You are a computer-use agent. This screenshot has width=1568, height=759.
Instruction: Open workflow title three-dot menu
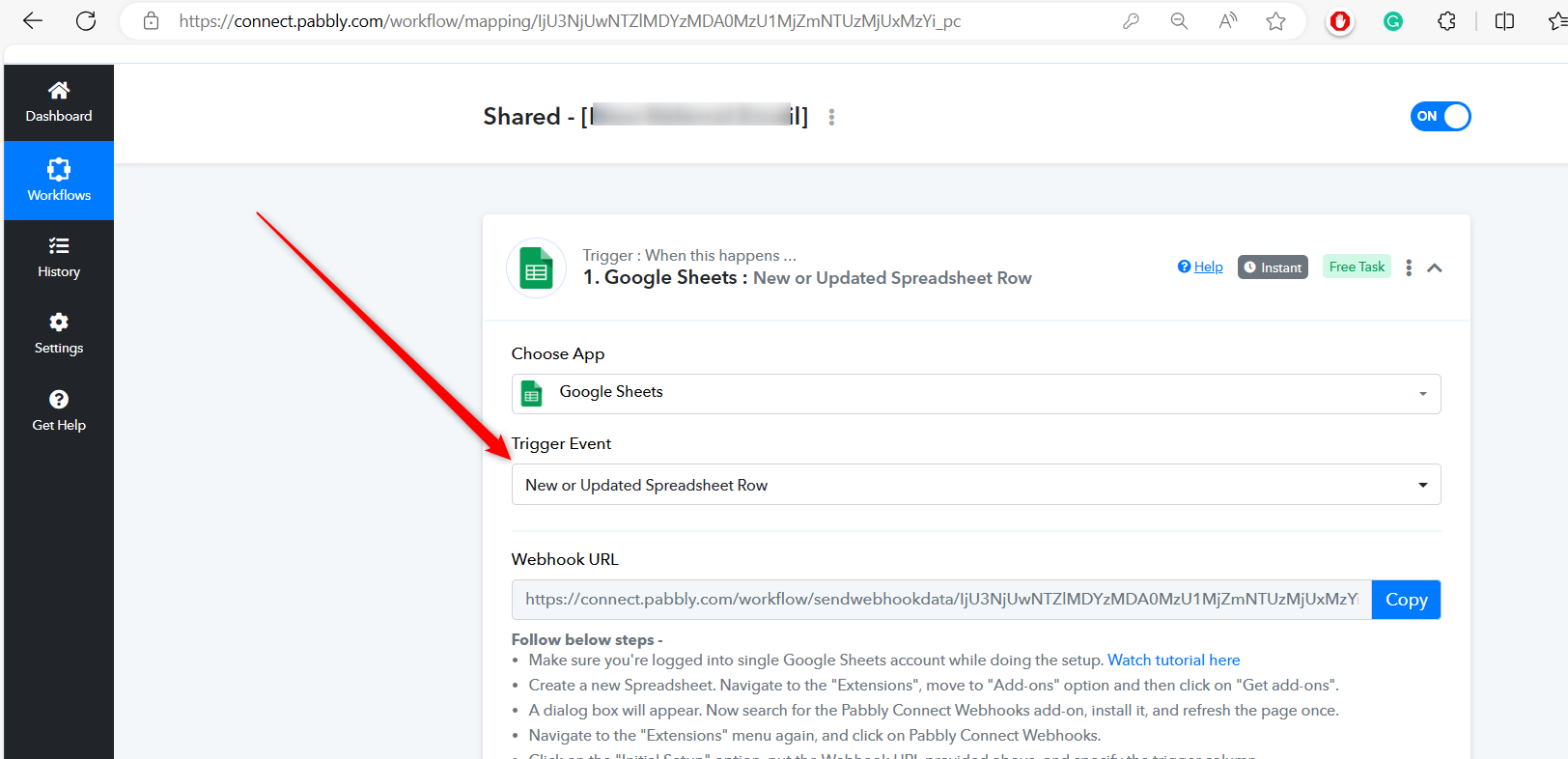click(831, 117)
